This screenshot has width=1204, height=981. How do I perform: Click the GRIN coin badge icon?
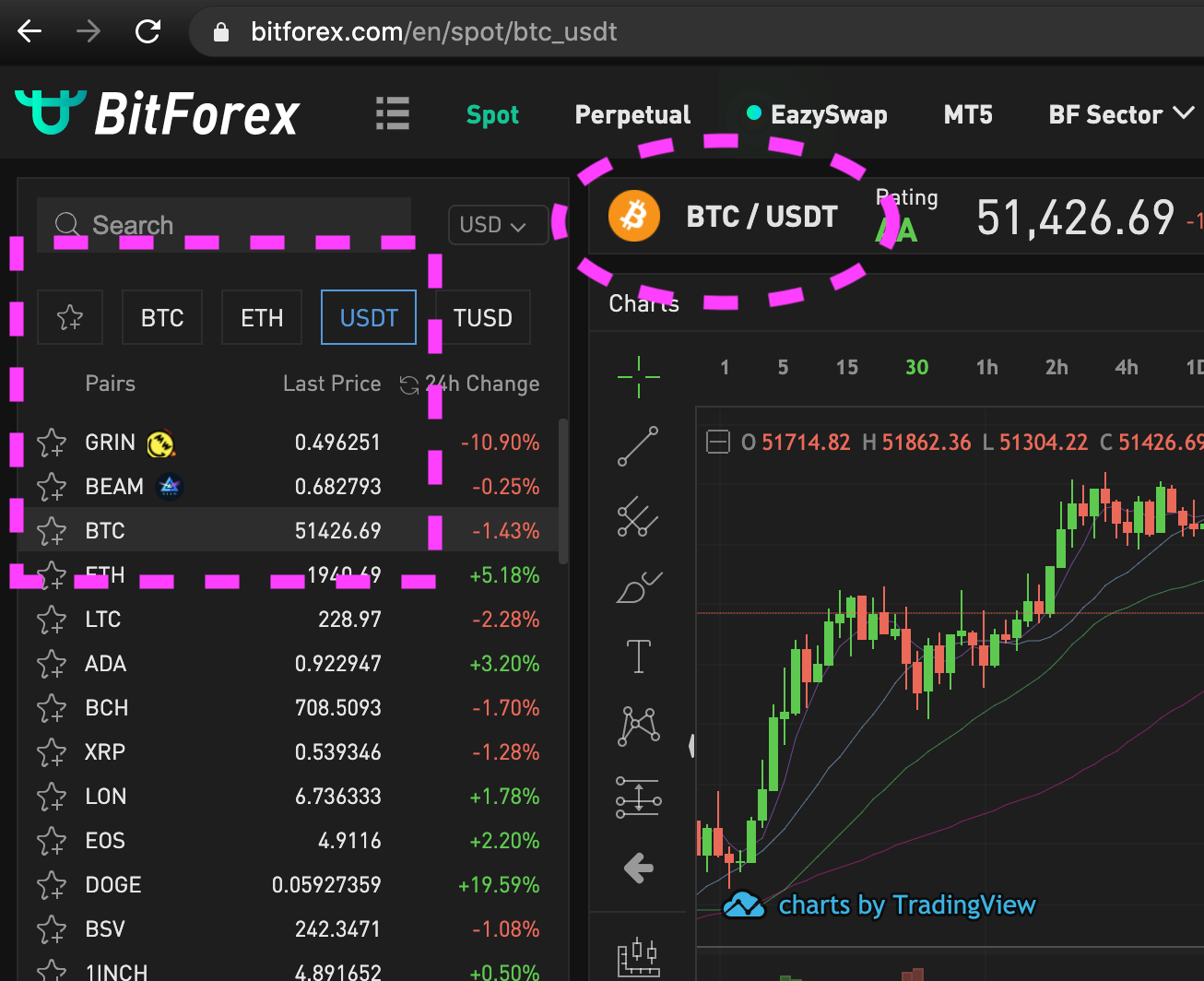click(x=161, y=443)
